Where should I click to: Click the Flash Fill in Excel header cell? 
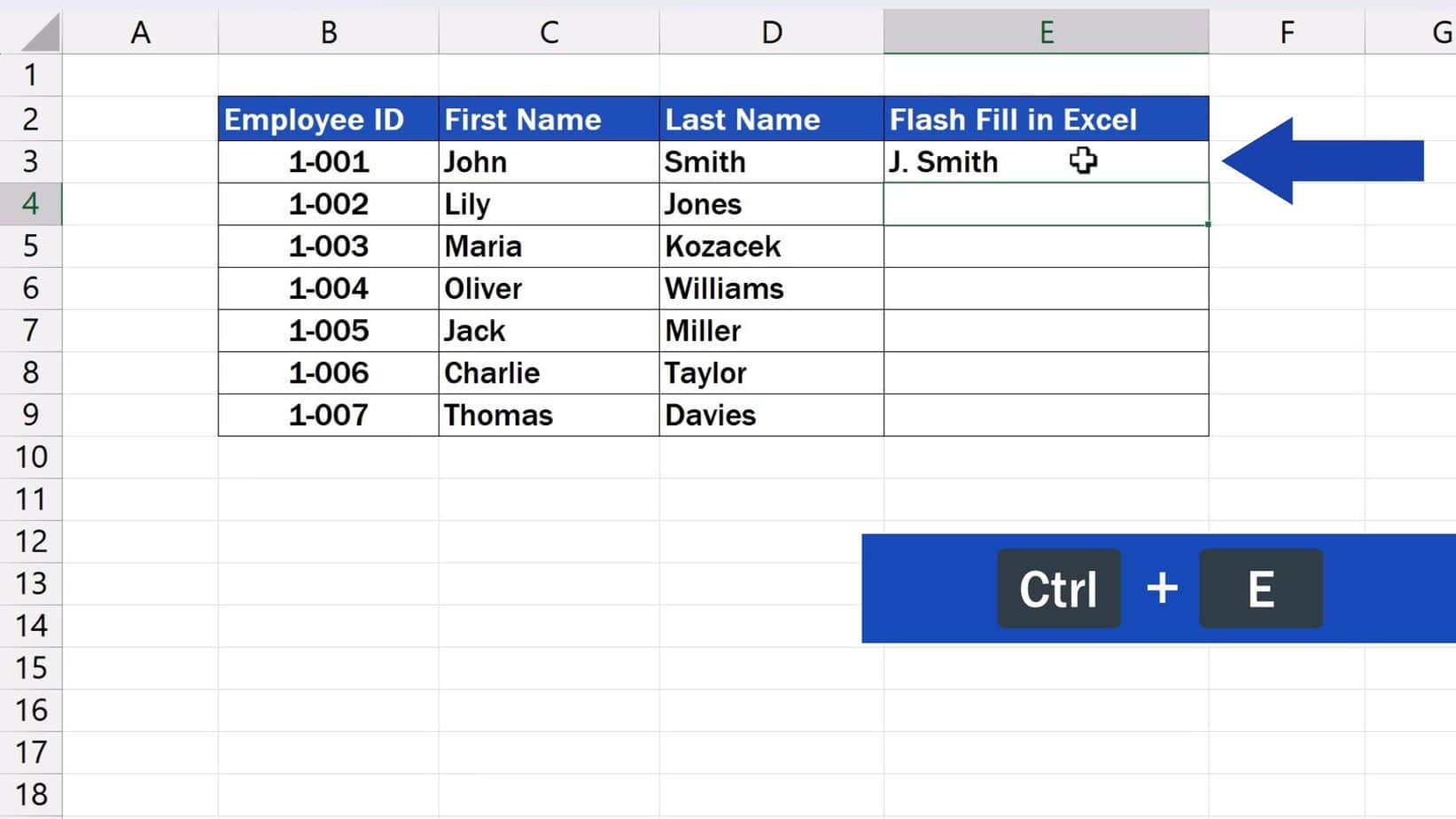click(1046, 120)
